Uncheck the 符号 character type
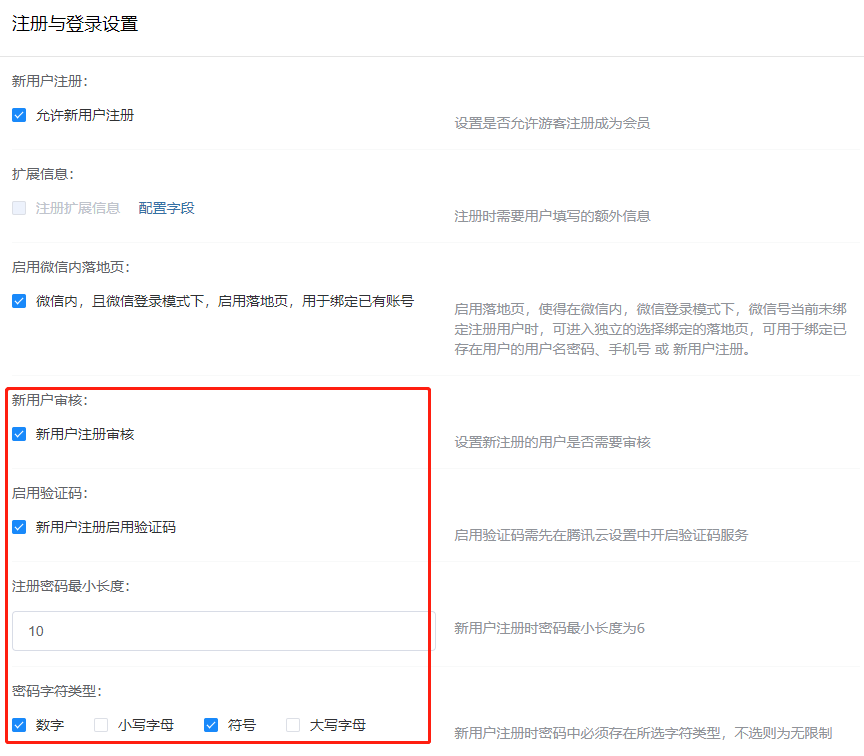864x756 pixels. tap(211, 725)
